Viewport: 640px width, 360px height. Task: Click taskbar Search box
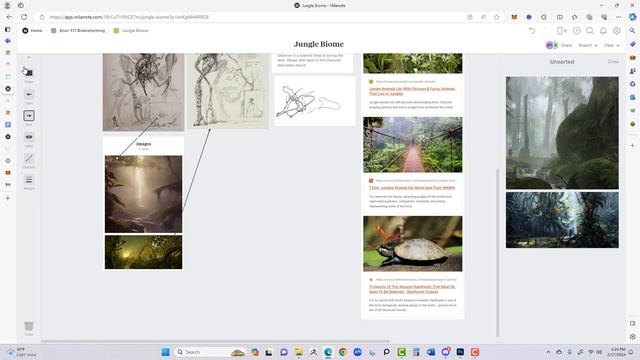point(210,352)
